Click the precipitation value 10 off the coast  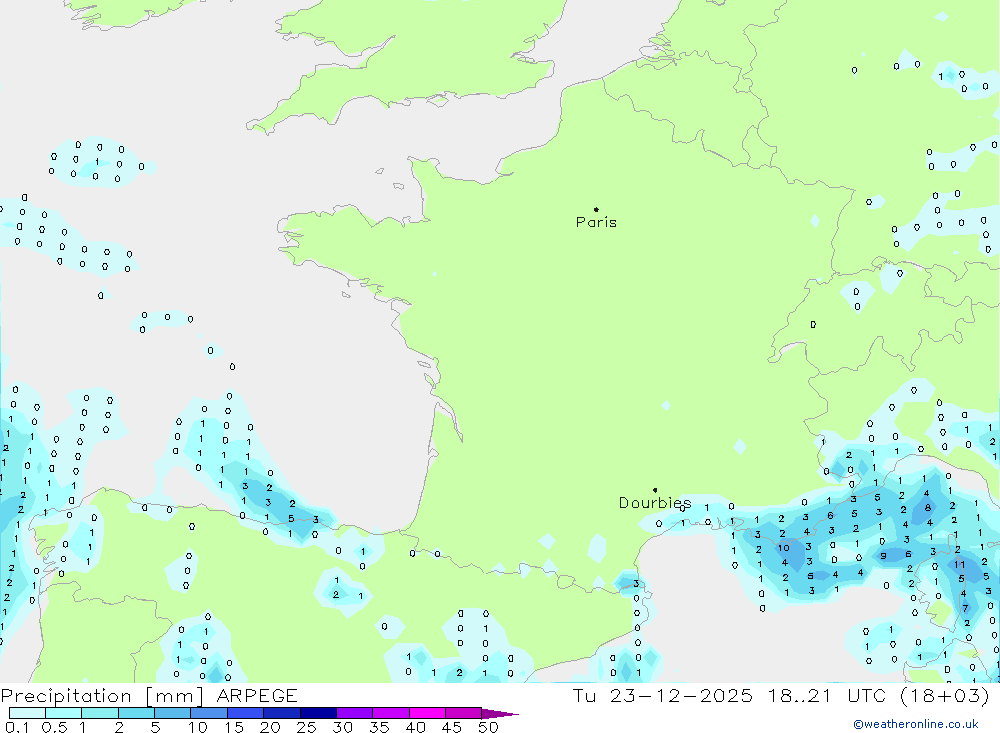coord(783,548)
